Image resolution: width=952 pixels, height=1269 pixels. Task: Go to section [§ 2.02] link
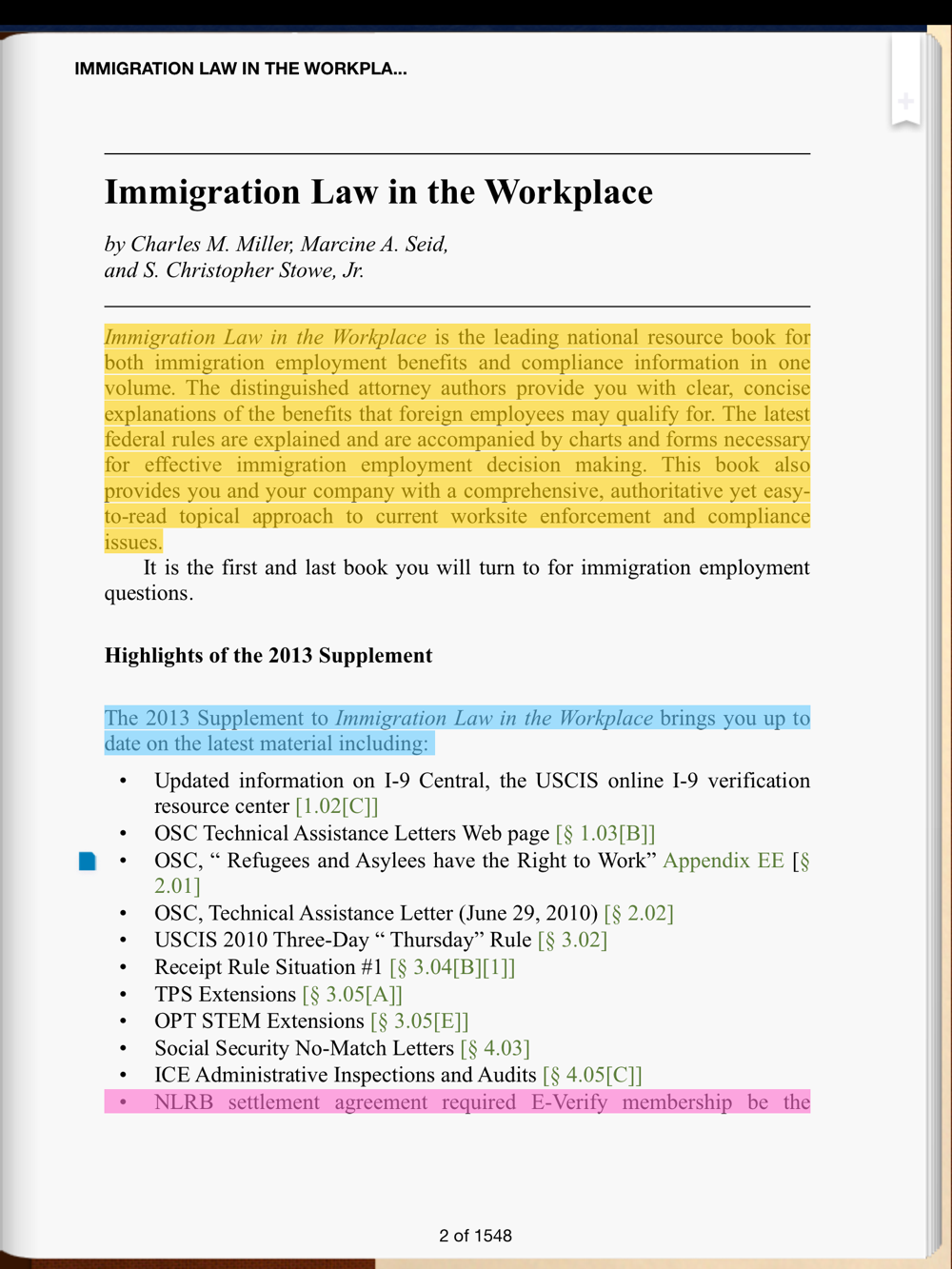pos(639,914)
